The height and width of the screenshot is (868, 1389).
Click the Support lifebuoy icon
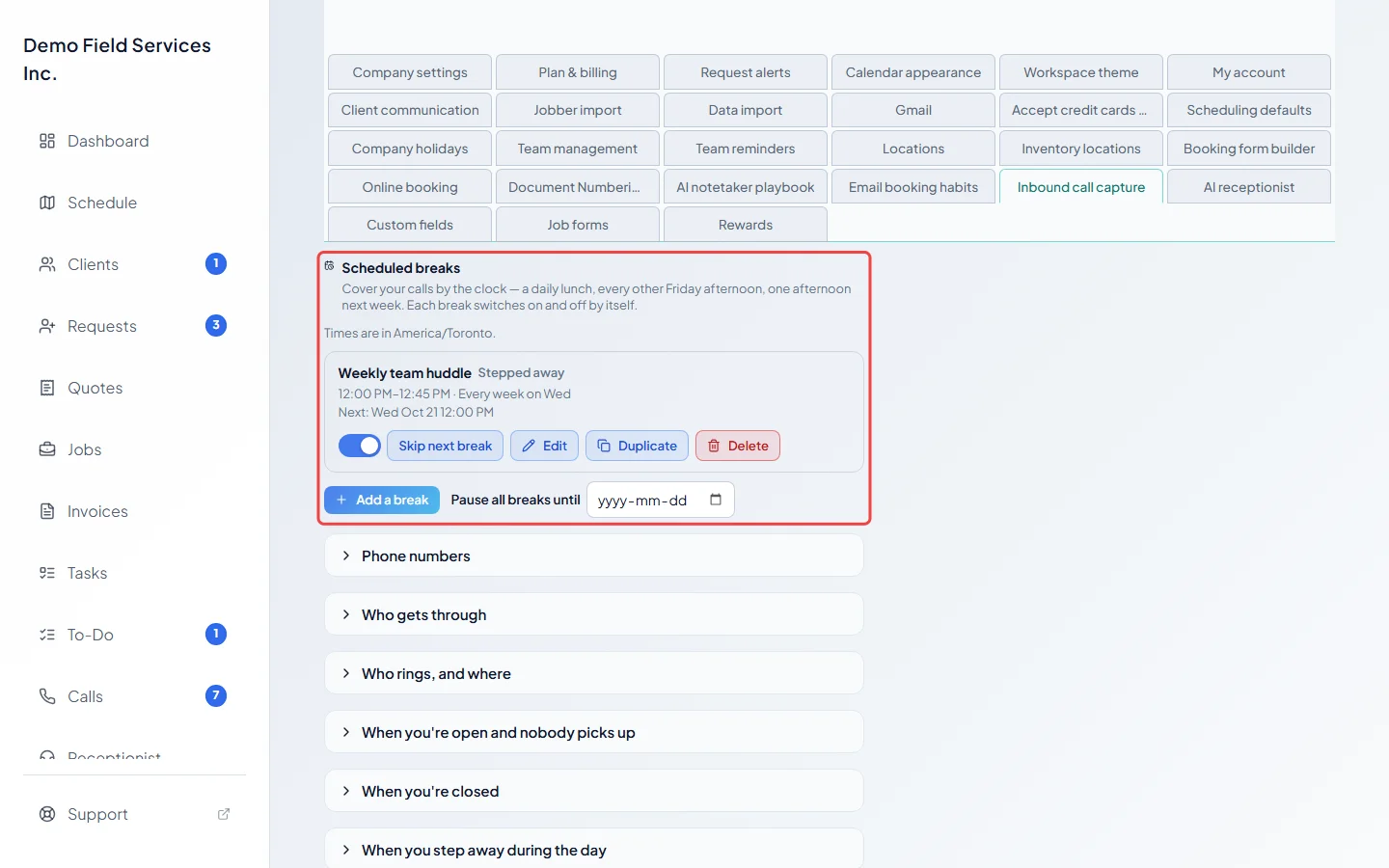click(47, 814)
